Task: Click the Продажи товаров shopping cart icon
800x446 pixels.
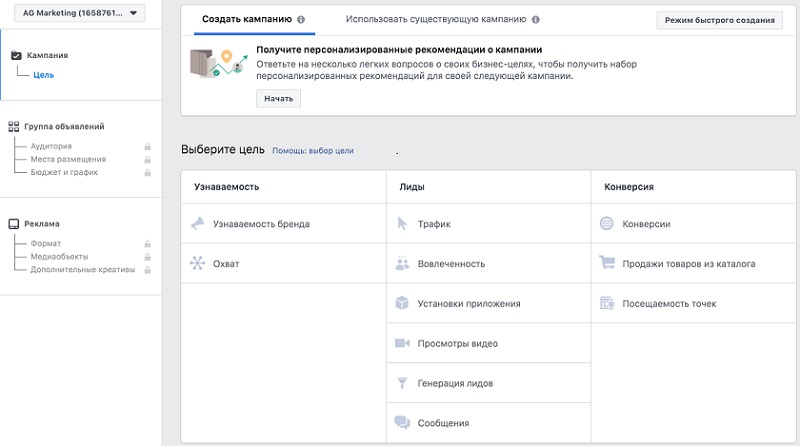Action: tap(607, 263)
